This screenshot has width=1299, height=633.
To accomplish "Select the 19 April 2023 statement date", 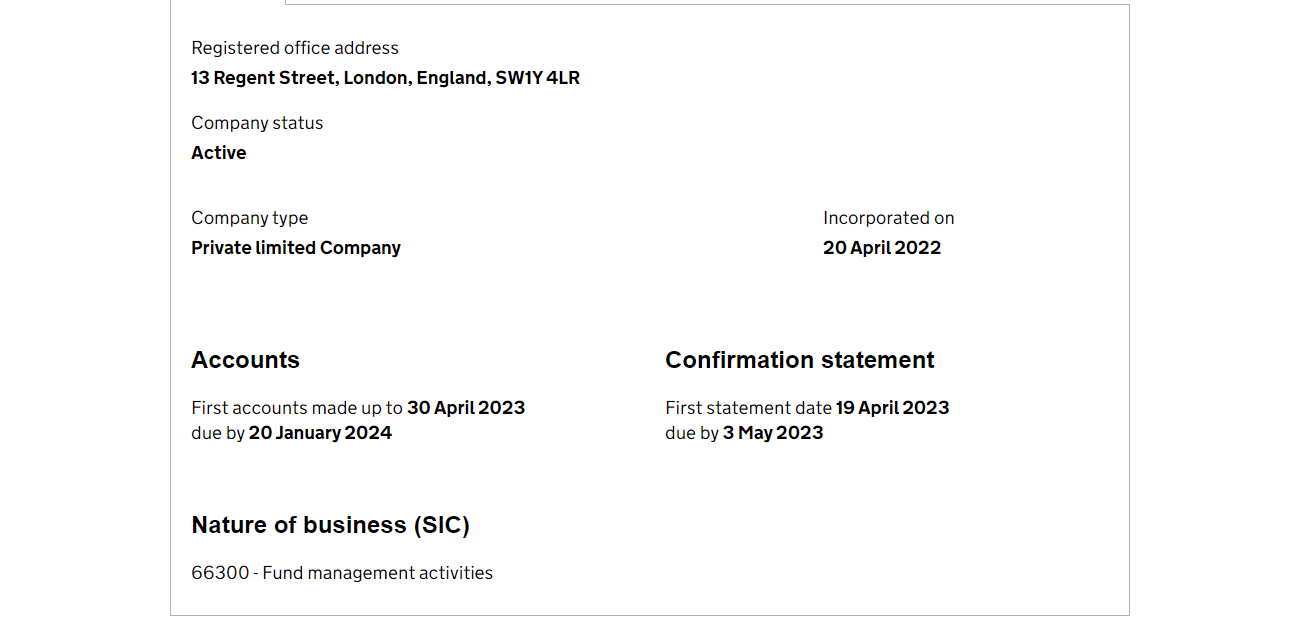I will (x=893, y=408).
